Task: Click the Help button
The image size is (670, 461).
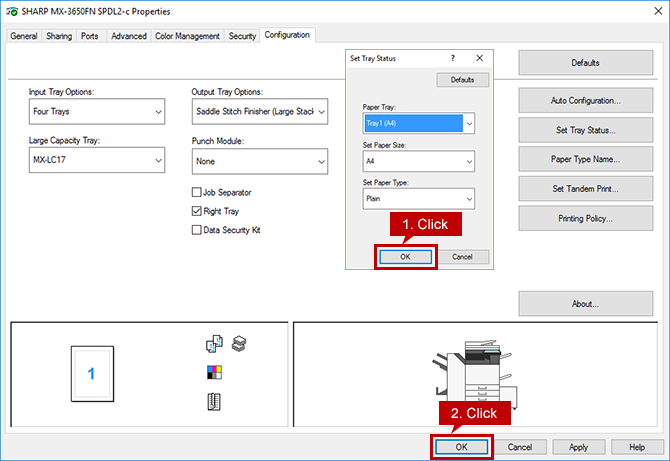Action: coord(637,447)
